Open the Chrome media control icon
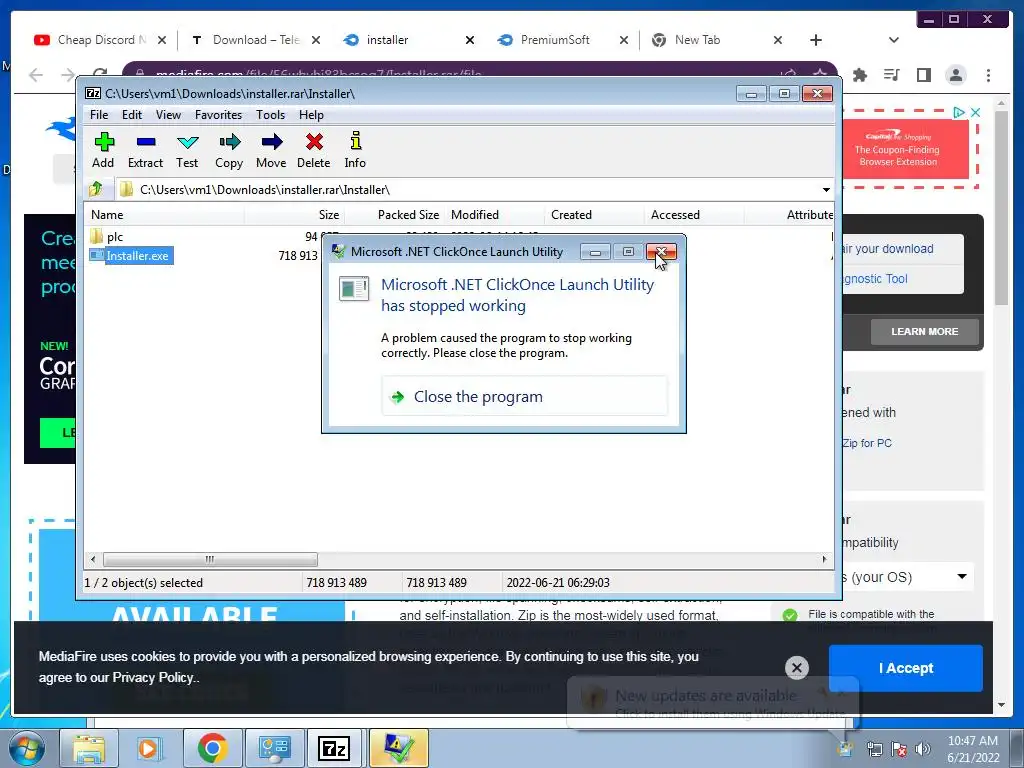The width and height of the screenshot is (1024, 768). (x=891, y=75)
